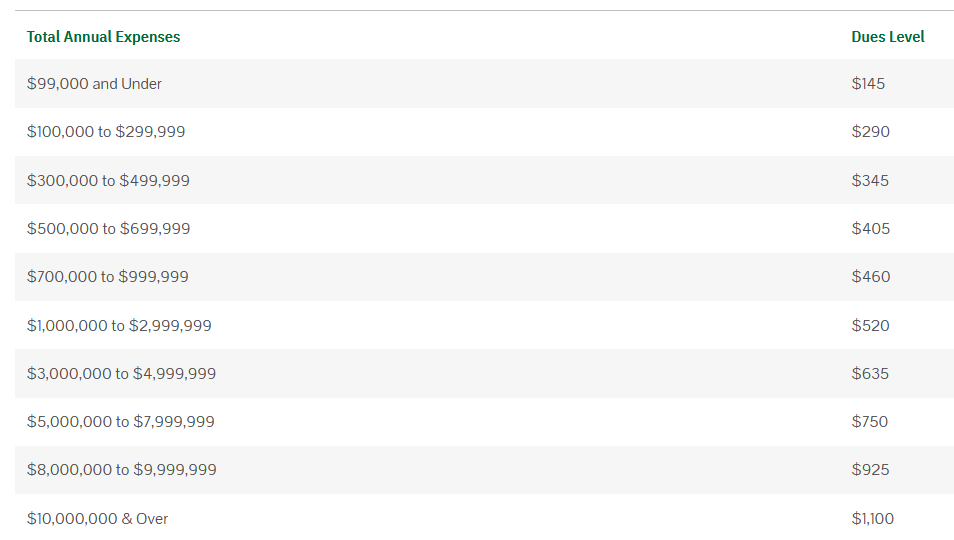954x540 pixels.
Task: Click the $460 dues value
Action: click(x=870, y=277)
